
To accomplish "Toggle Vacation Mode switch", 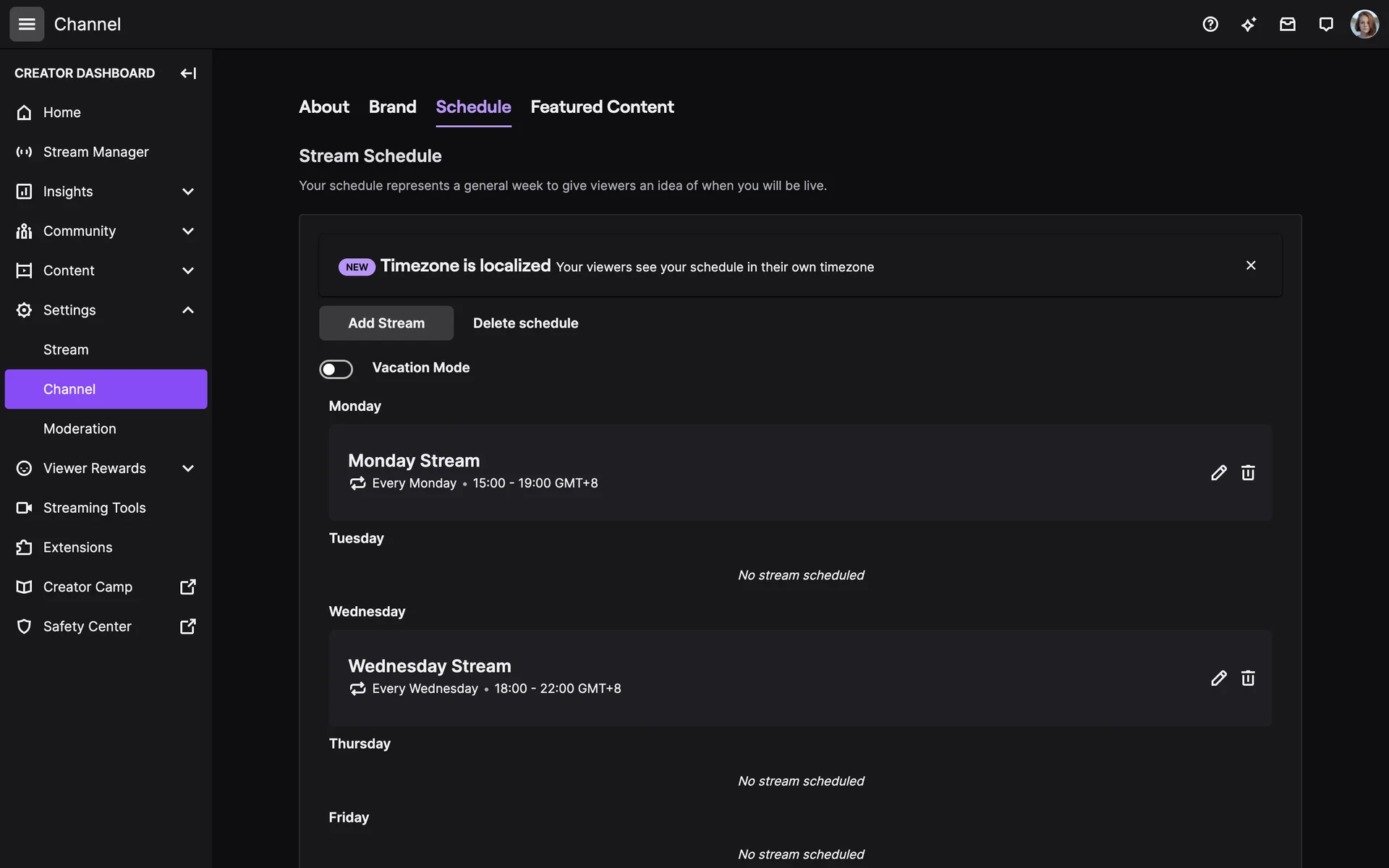I will pos(336,369).
